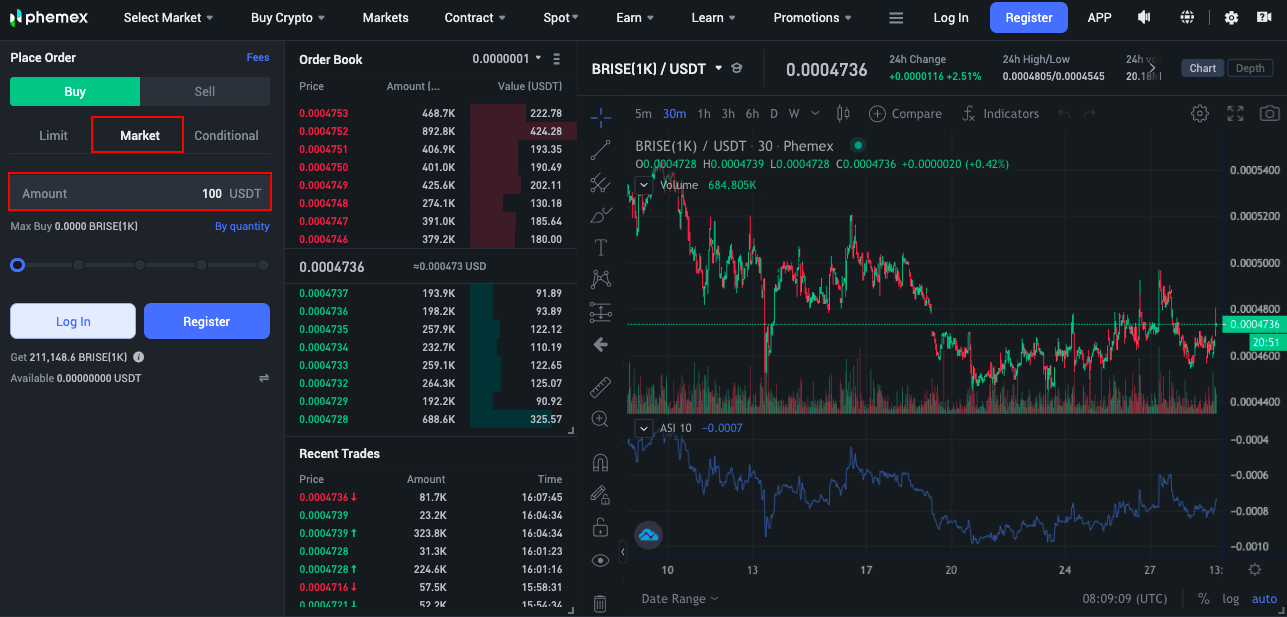This screenshot has width=1287, height=617.
Task: Click the chart redo arrow
Action: coord(1090,114)
